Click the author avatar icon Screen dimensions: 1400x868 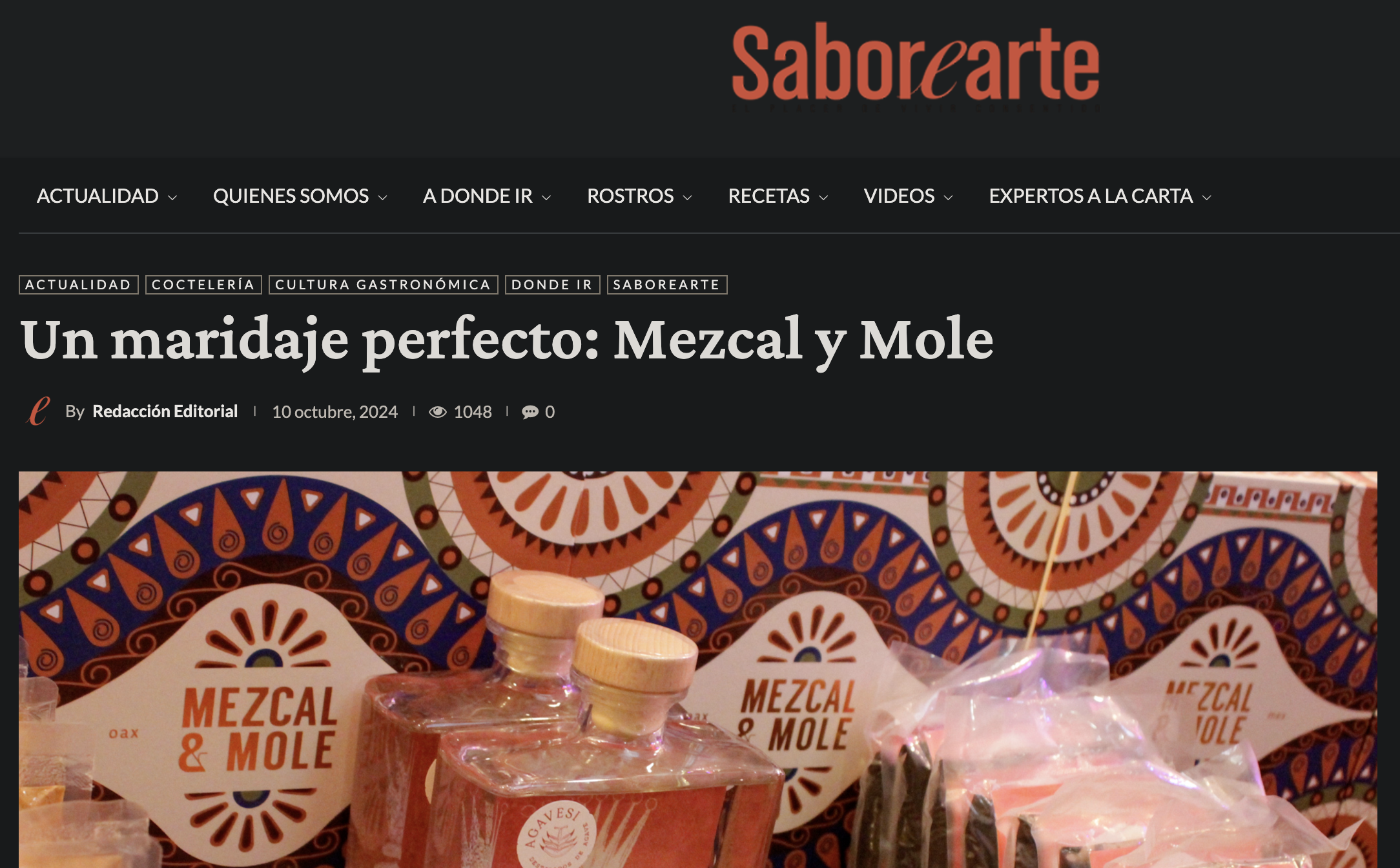38,411
